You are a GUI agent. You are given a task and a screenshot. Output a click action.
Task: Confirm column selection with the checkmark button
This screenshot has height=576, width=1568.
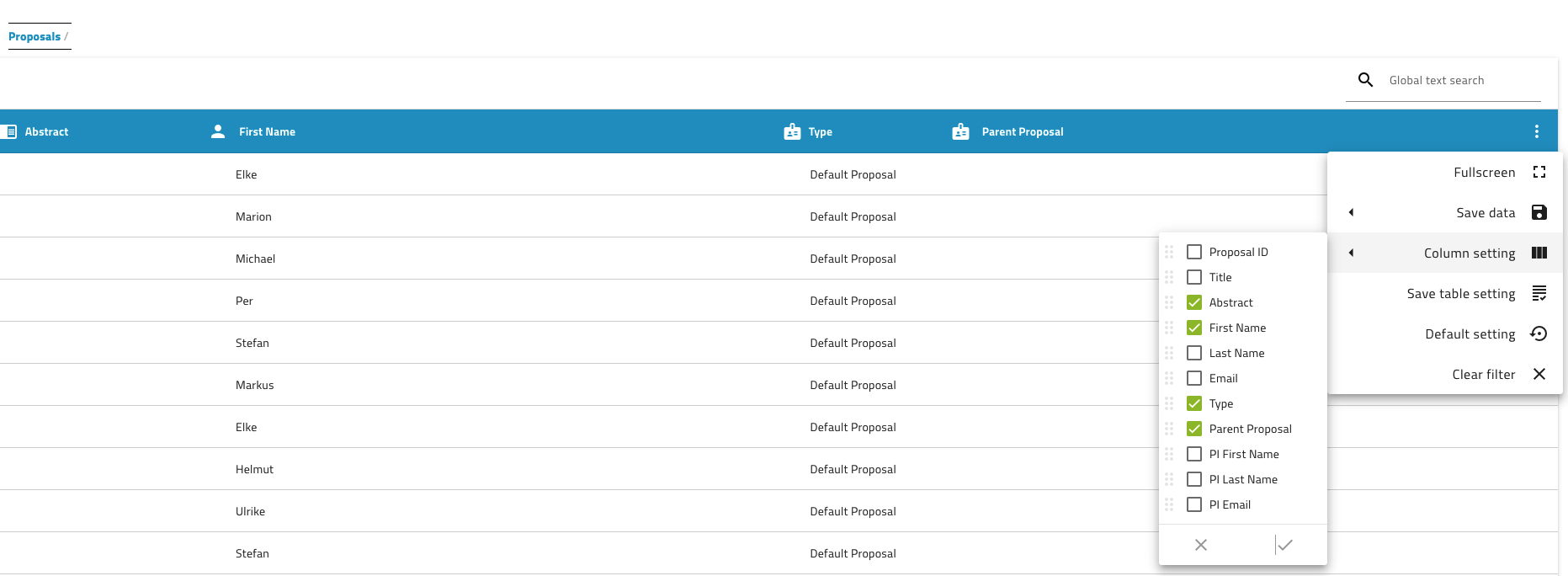point(1284,545)
